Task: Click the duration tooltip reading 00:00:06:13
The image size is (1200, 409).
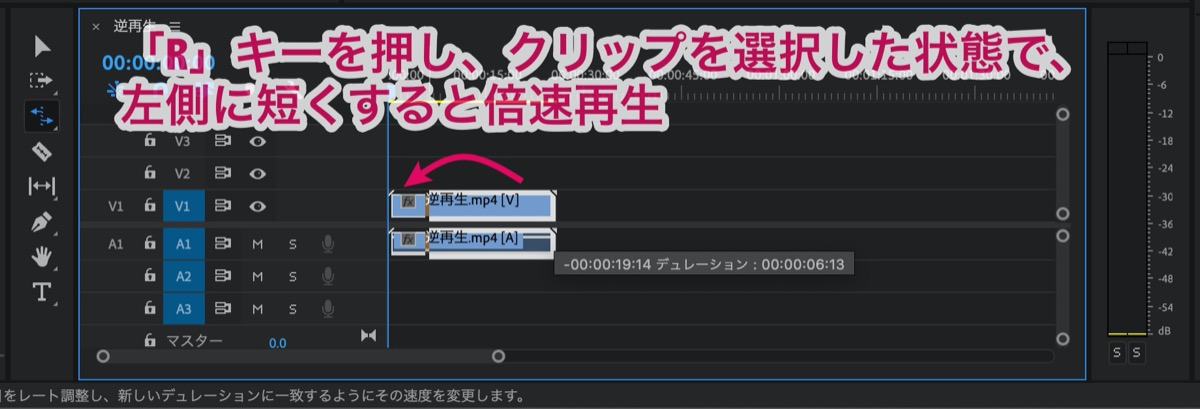Action: [x=705, y=266]
